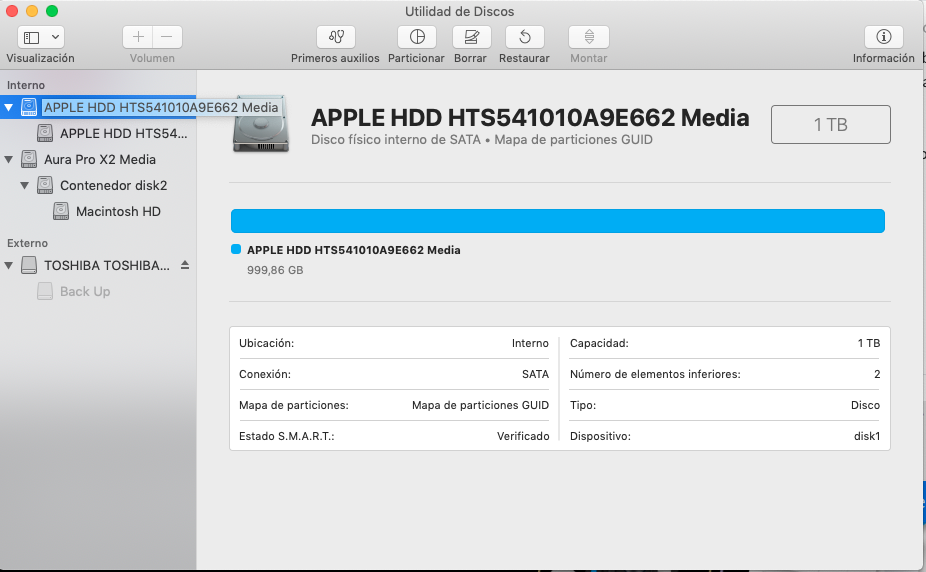Select Aura Pro X2 Media disk
This screenshot has width=926, height=572.
click(x=98, y=159)
